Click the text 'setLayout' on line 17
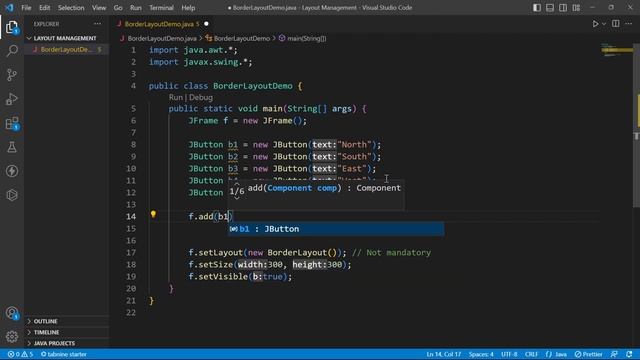 tap(220, 253)
